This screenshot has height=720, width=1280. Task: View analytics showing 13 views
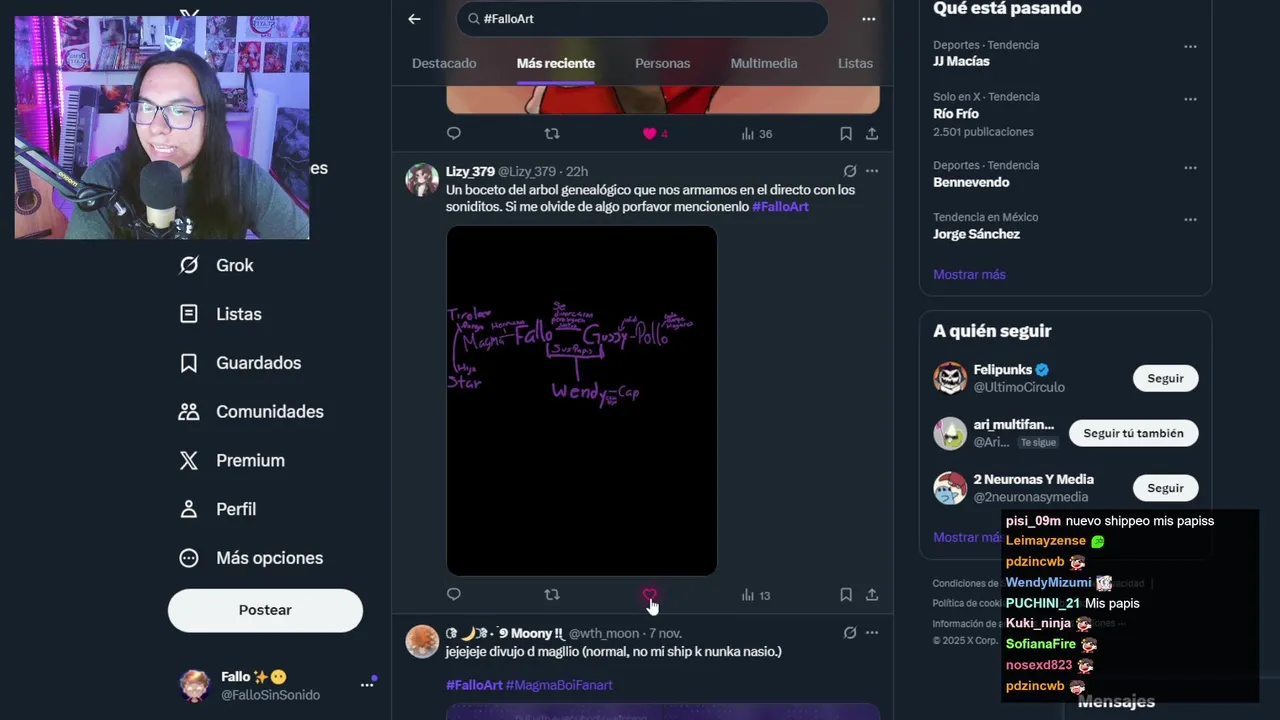[x=756, y=595]
